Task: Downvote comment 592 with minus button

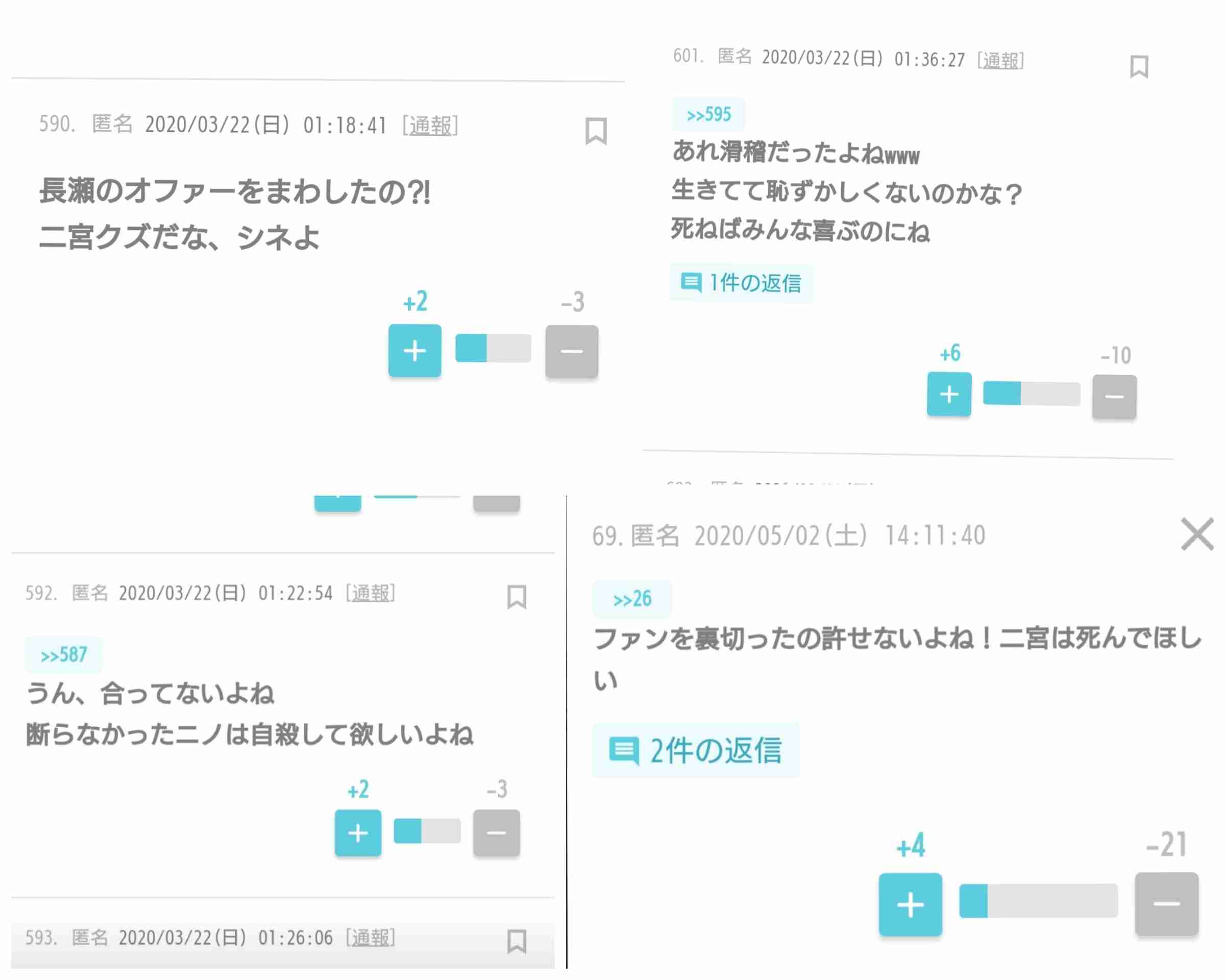Action: click(x=496, y=833)
